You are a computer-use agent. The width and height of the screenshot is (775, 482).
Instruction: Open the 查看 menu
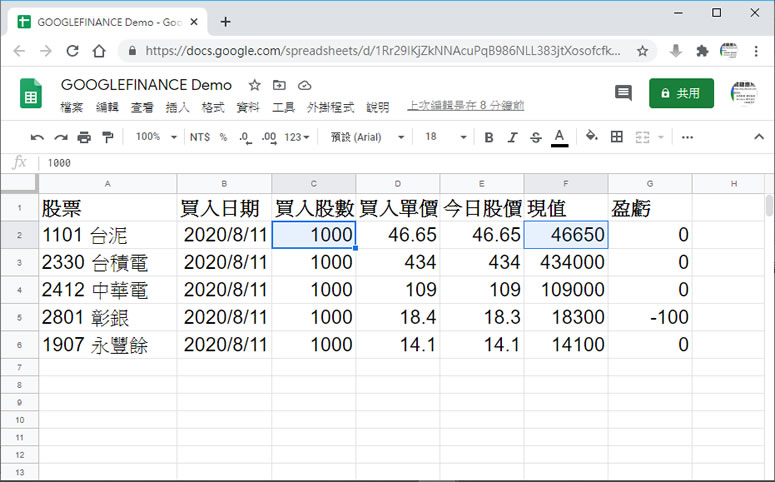[142, 107]
